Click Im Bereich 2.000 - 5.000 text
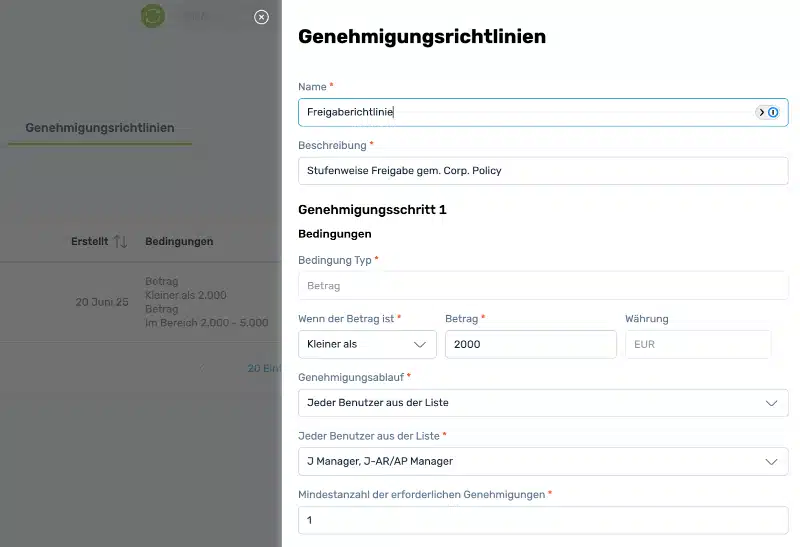The height and width of the screenshot is (547, 800). [207, 323]
